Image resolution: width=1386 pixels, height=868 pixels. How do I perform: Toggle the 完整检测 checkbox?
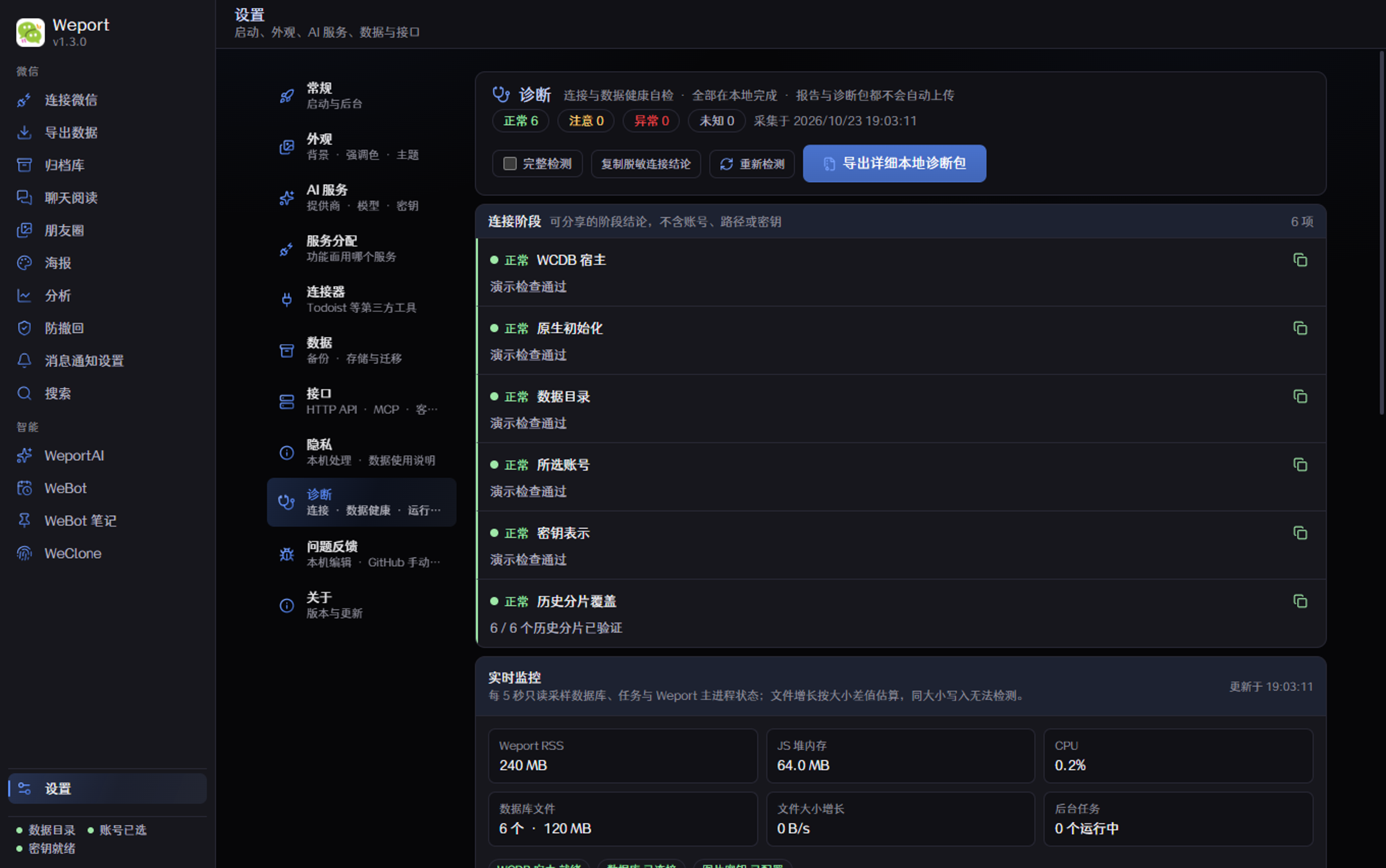coord(509,164)
